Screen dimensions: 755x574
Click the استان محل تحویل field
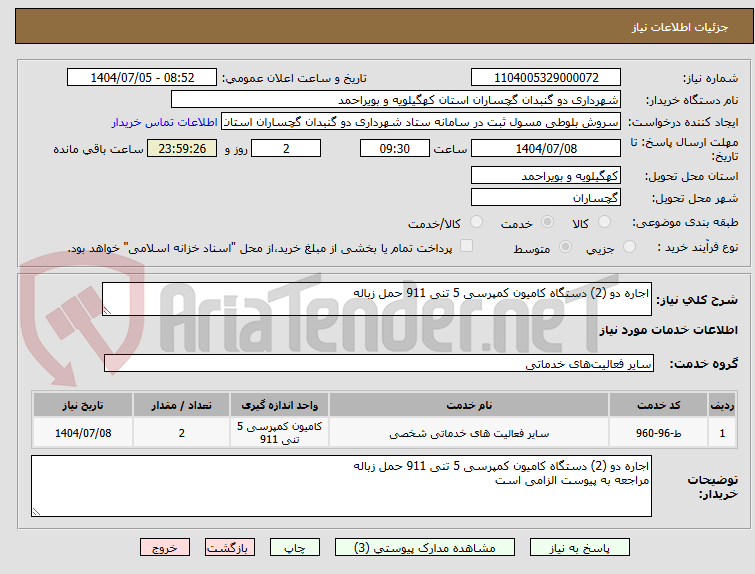[x=546, y=175]
